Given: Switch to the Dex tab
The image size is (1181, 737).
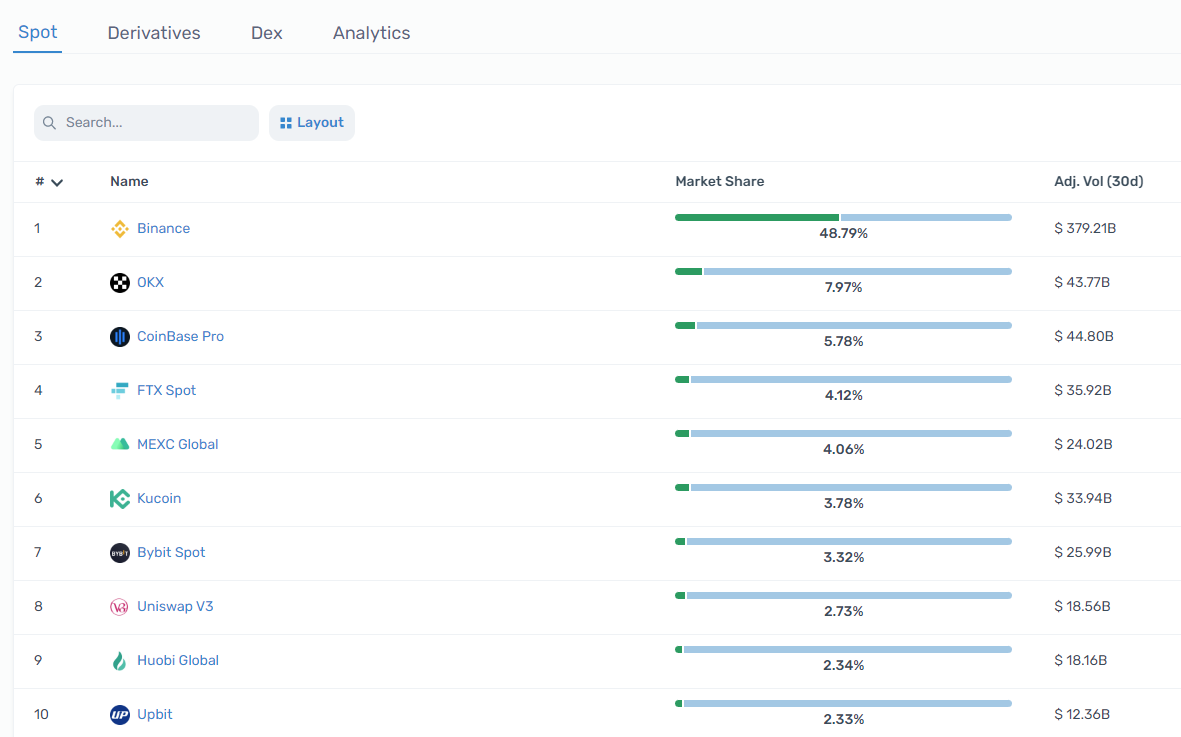Looking at the screenshot, I should tap(267, 33).
